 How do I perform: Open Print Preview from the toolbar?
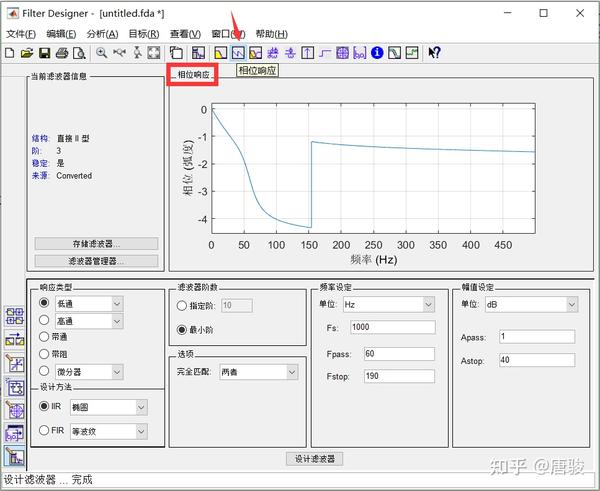pos(79,53)
